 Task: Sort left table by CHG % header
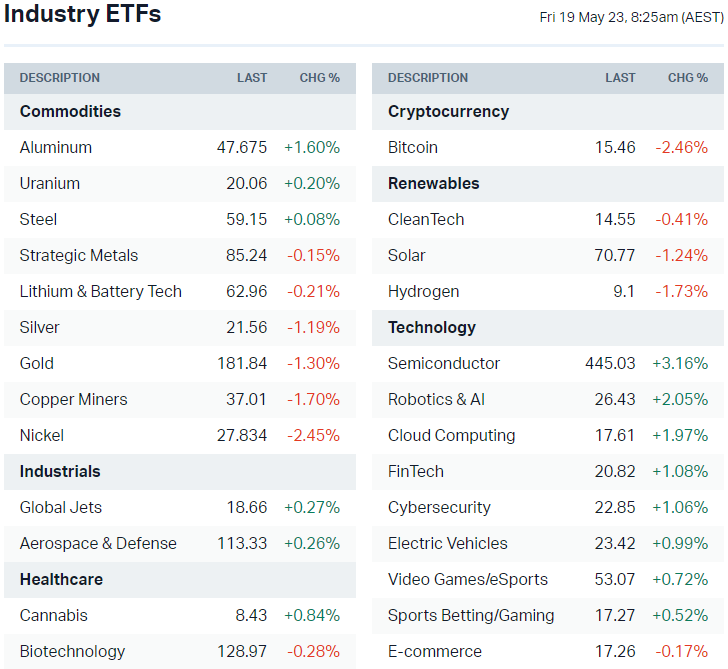tap(319, 78)
